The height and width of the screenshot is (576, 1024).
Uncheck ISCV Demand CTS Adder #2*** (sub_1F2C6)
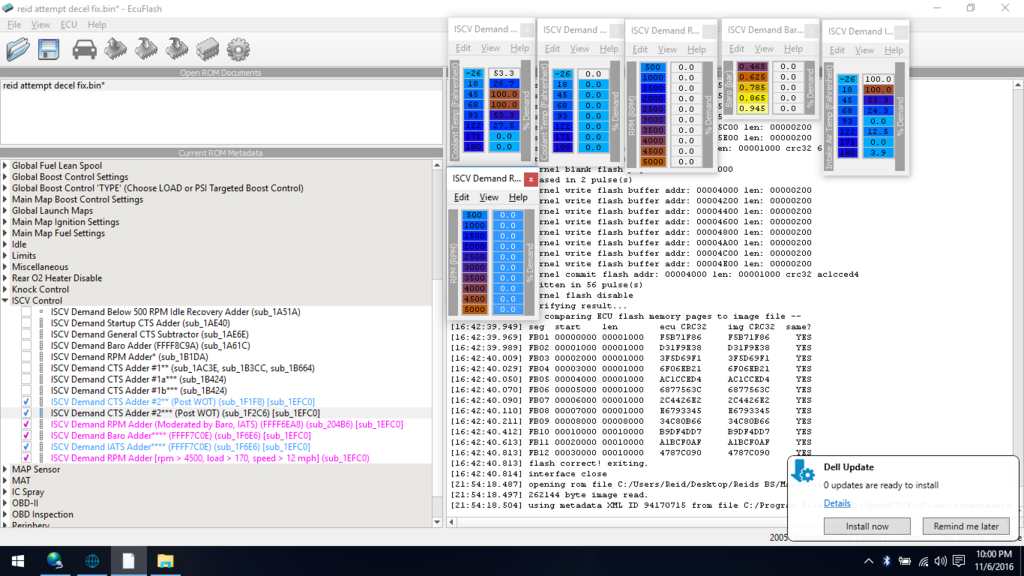(x=26, y=413)
